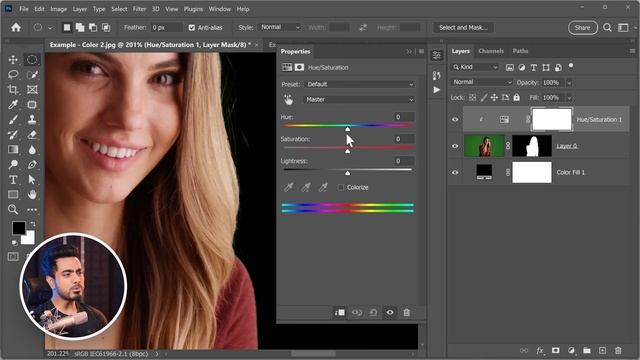Select the Dodge tool
Viewport: 640px width, 360px height.
13,164
